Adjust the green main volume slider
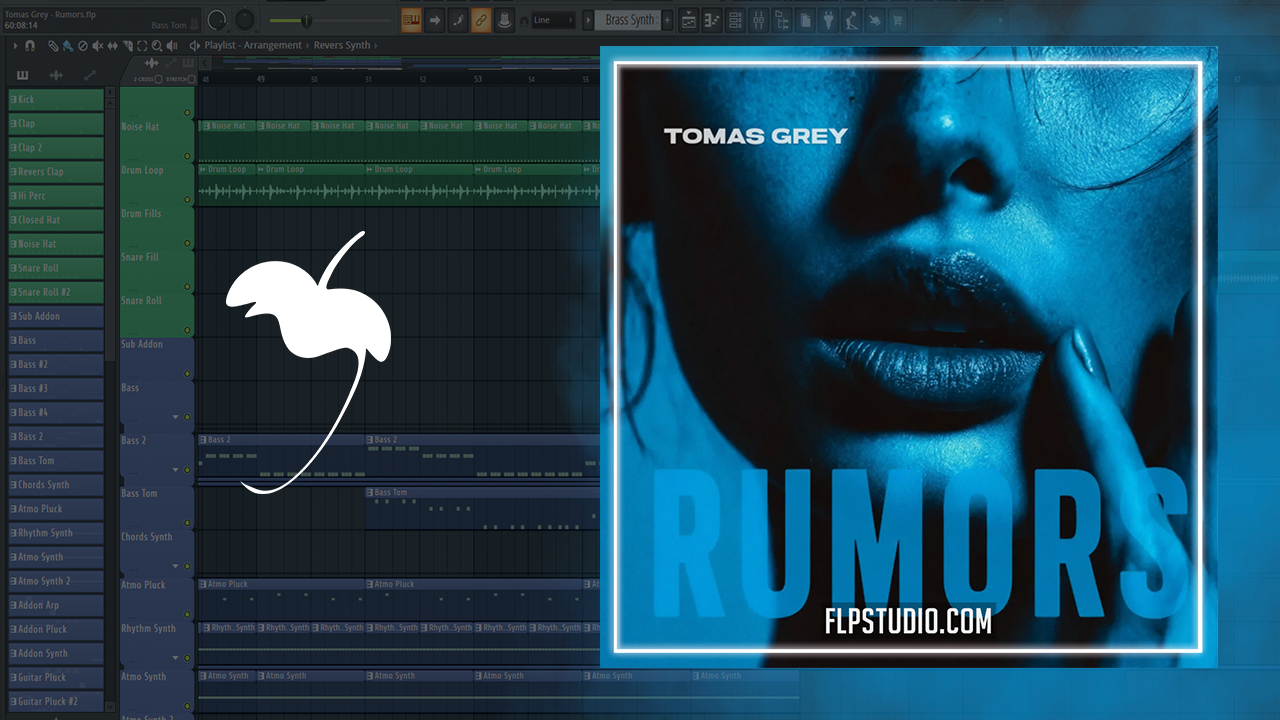Image resolution: width=1280 pixels, height=720 pixels. pyautogui.click(x=306, y=20)
